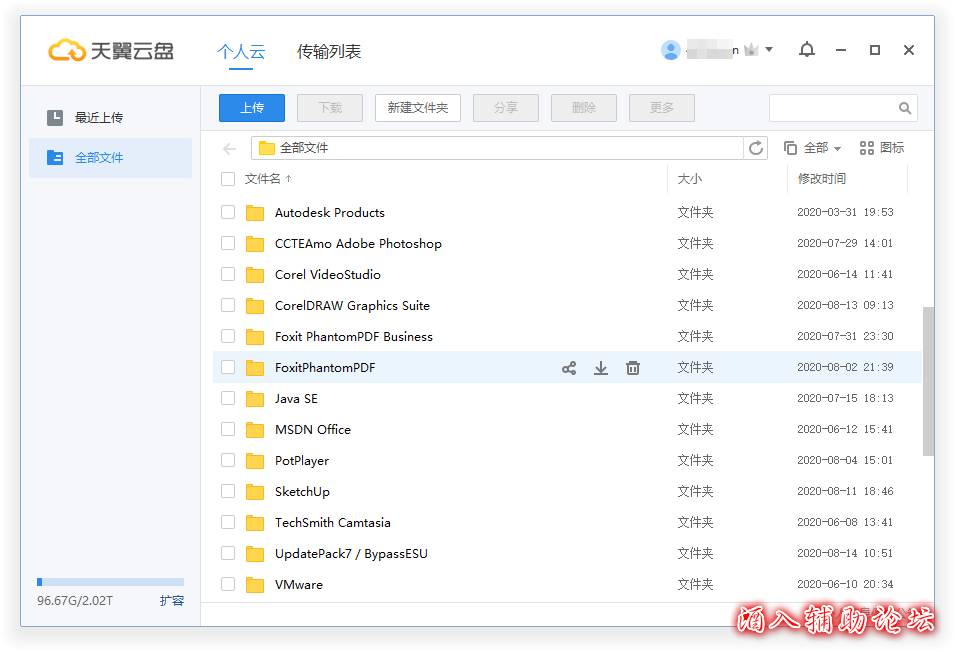Click the Foxit PhantomPDF Business folder icon

tap(255, 337)
